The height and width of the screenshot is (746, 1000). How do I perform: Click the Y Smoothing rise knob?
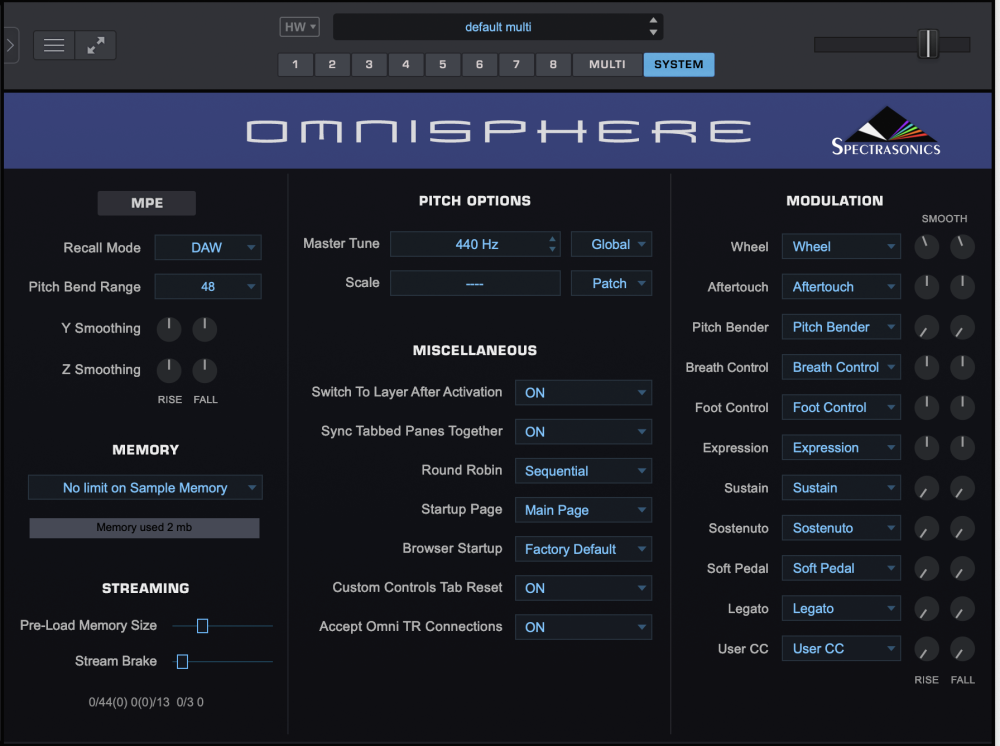coord(169,328)
